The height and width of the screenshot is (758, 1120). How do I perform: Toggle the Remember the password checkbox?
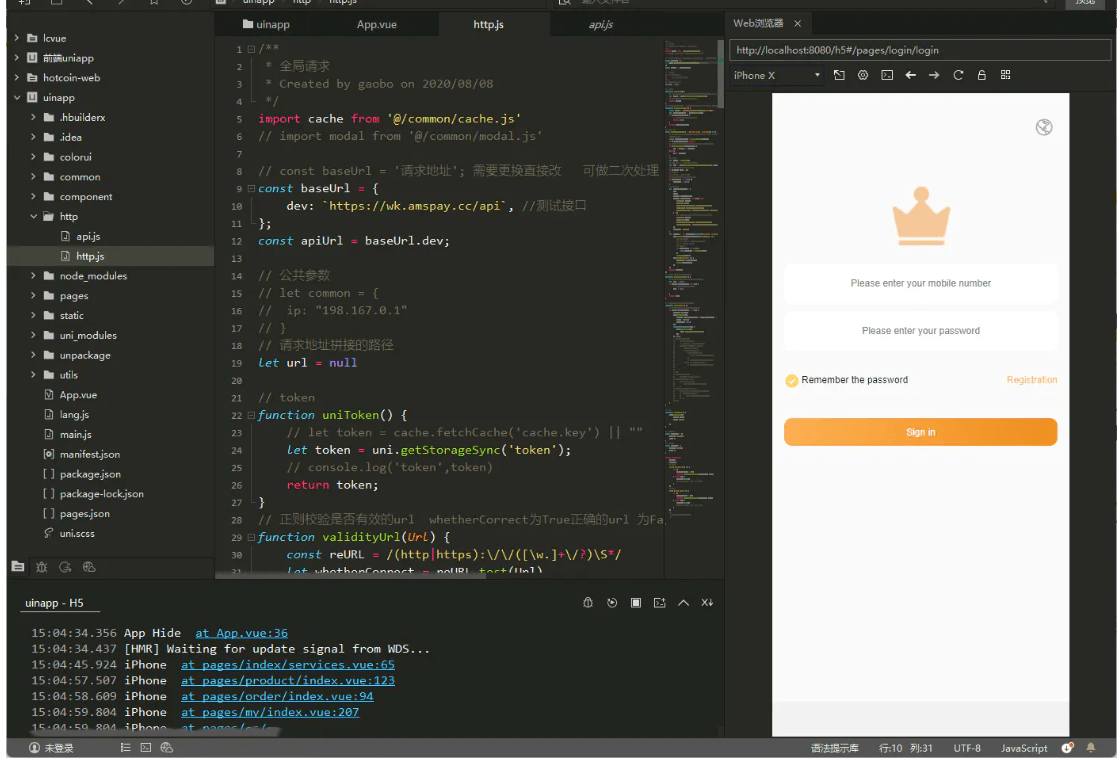(792, 380)
